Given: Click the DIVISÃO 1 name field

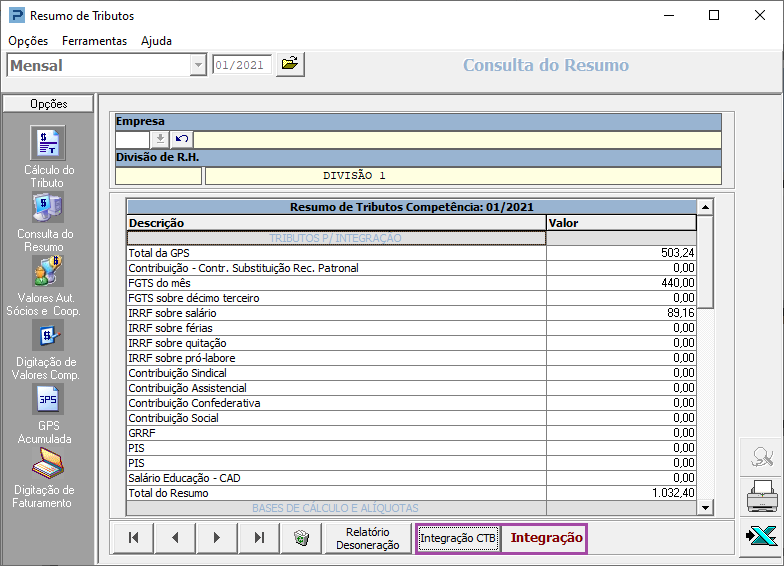Looking at the screenshot, I should click(463, 176).
